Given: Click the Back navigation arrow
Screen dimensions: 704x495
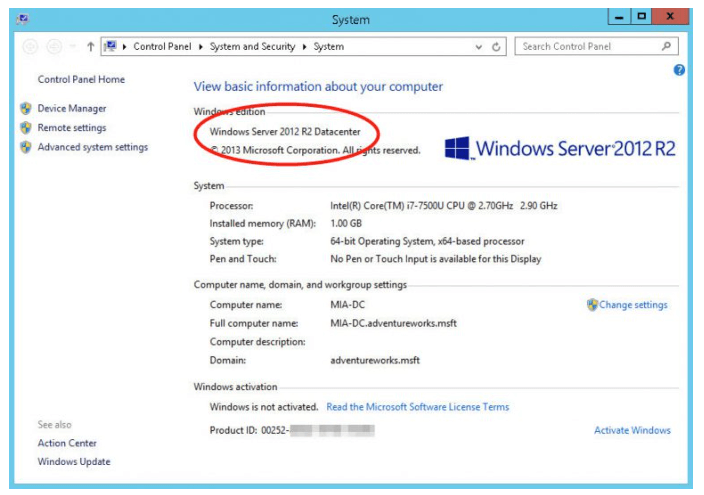Looking at the screenshot, I should 29,46.
